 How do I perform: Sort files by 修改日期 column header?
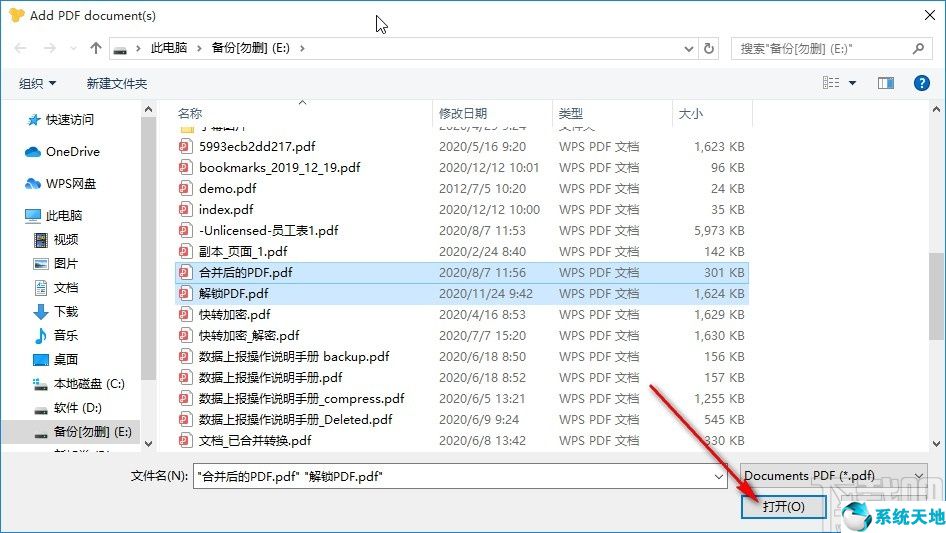coord(462,113)
